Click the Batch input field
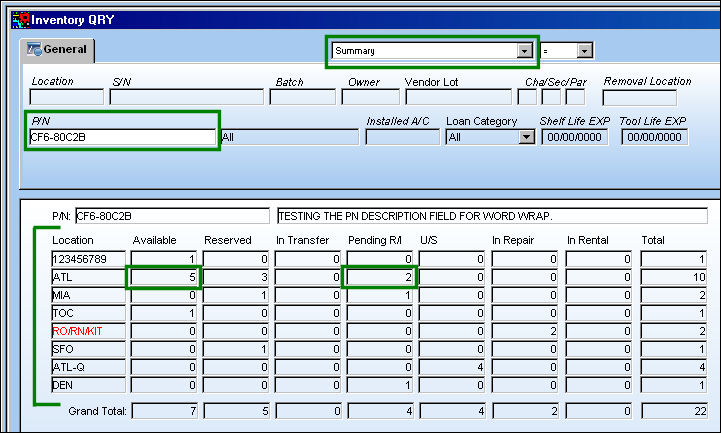721x433 pixels. pyautogui.click(x=303, y=97)
